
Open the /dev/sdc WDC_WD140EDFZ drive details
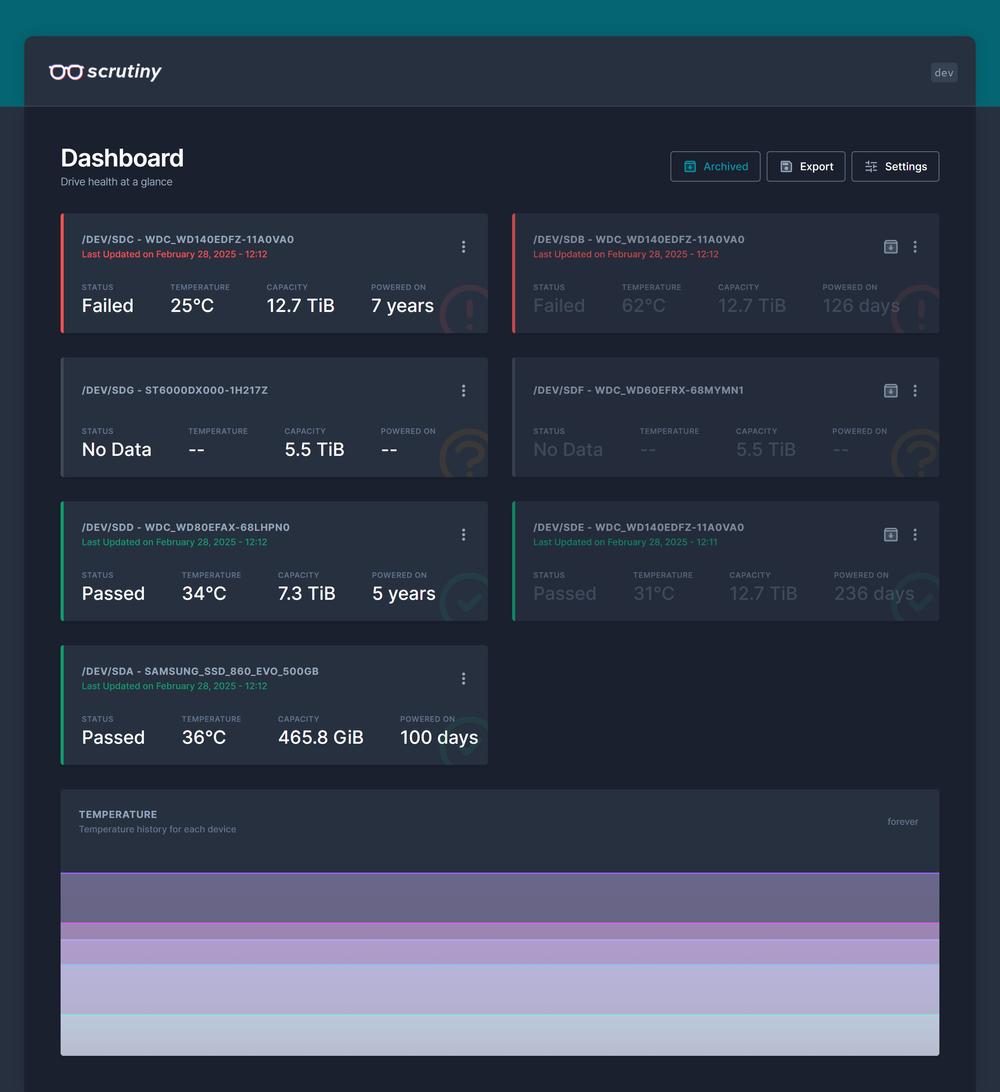pos(188,240)
